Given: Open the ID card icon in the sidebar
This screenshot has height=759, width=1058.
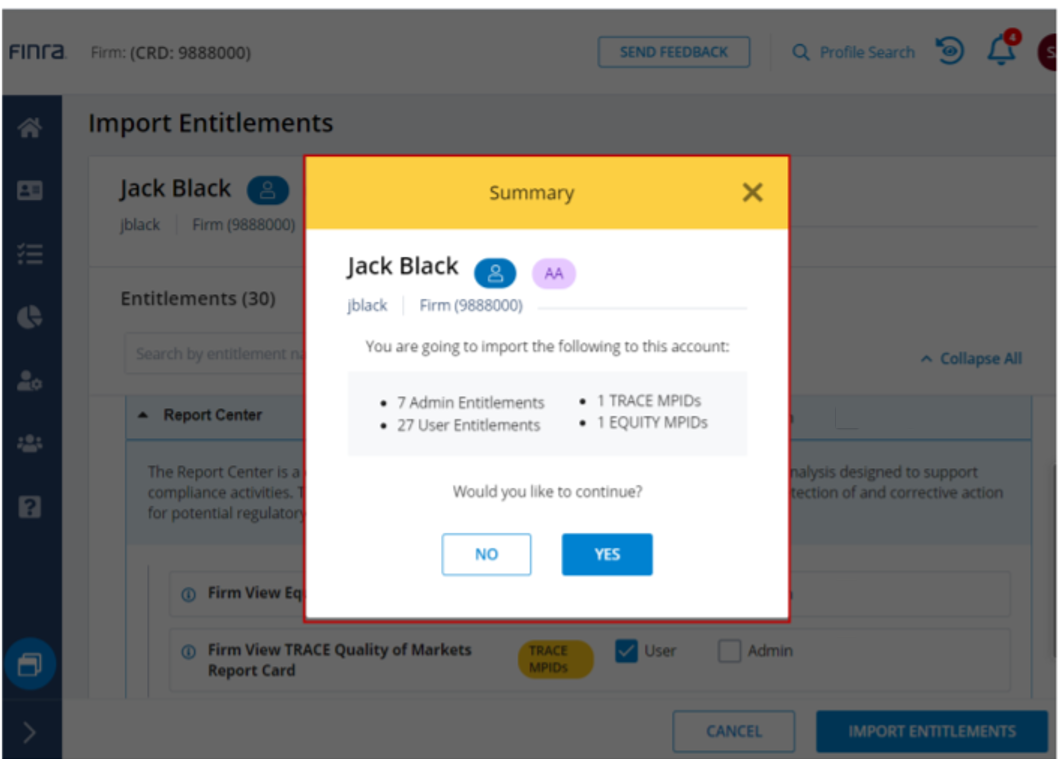Looking at the screenshot, I should coord(30,191).
